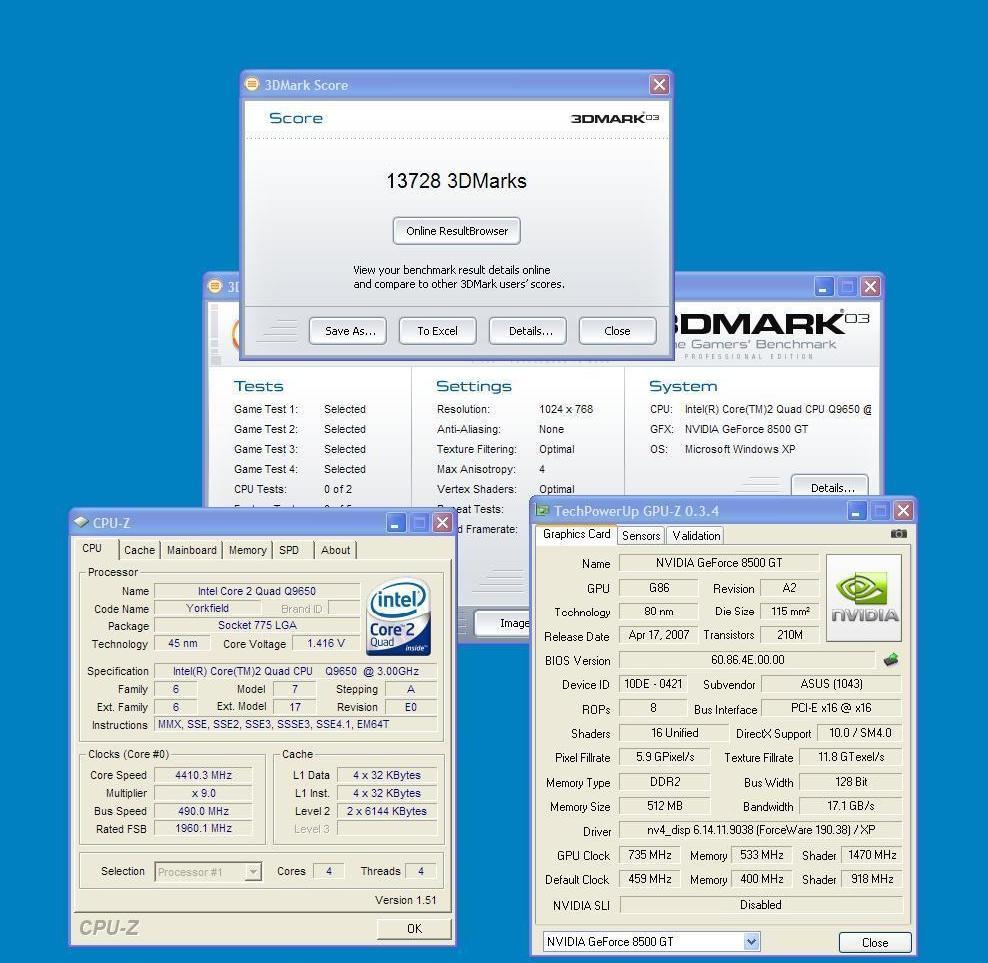Open the Validation tab in GPU-Z
This screenshot has width=988, height=963.
point(696,536)
